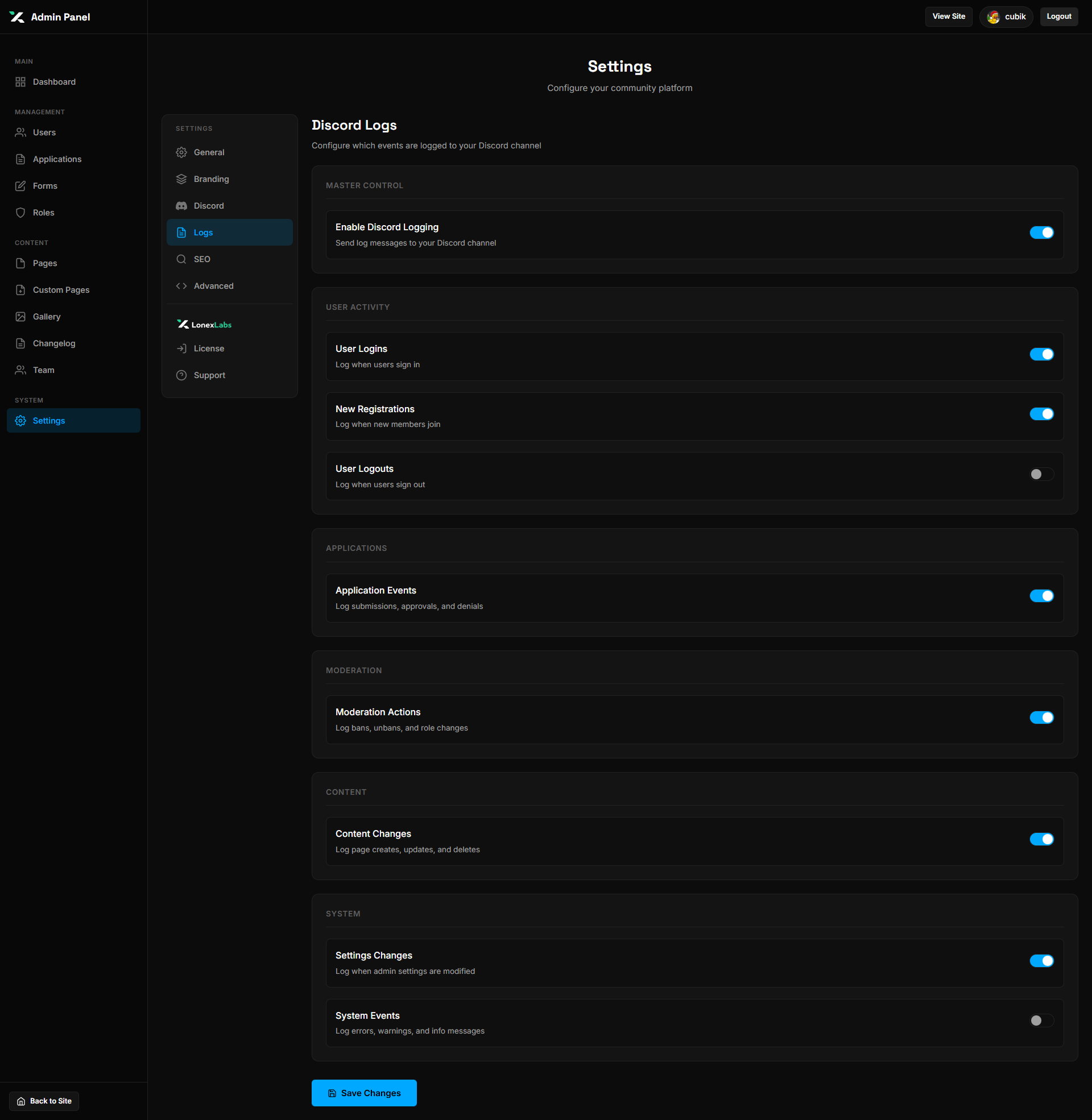Open the License page

coord(229,349)
